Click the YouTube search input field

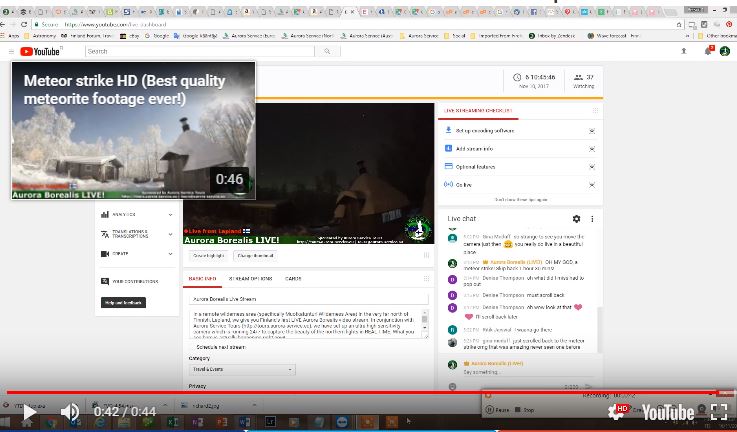pos(250,51)
